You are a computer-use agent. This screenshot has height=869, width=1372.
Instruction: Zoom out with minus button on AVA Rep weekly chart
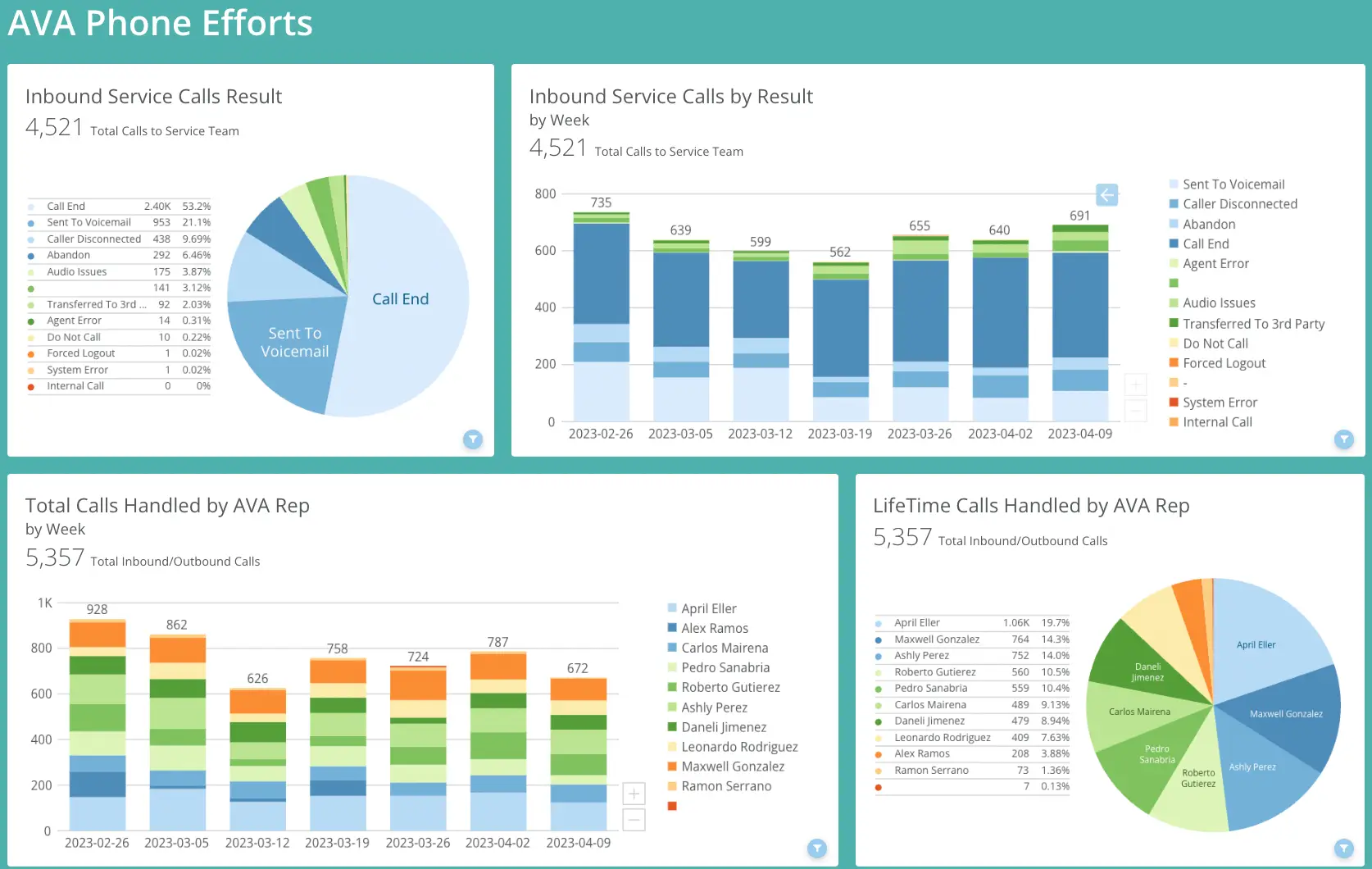coord(634,820)
